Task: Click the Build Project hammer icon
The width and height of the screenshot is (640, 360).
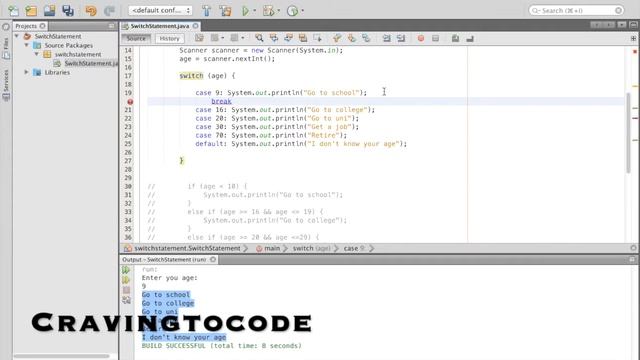Action: [207, 11]
